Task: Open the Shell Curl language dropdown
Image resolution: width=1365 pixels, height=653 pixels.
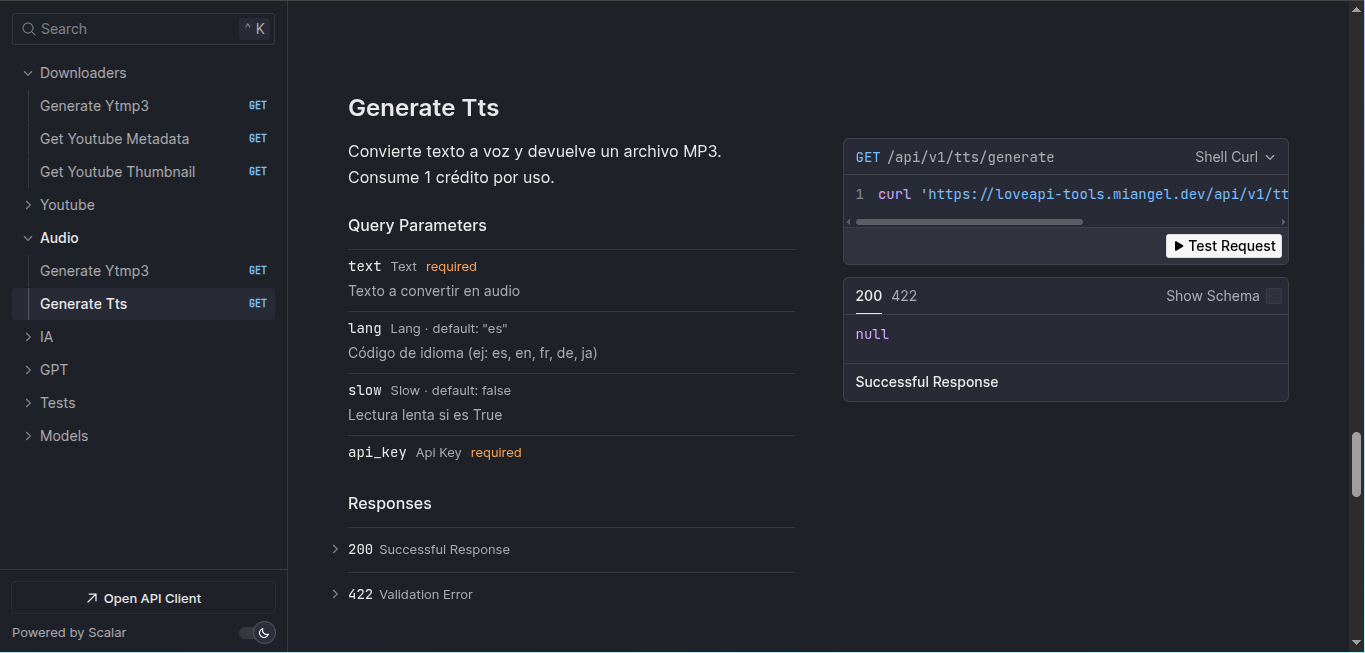Action: click(1234, 156)
